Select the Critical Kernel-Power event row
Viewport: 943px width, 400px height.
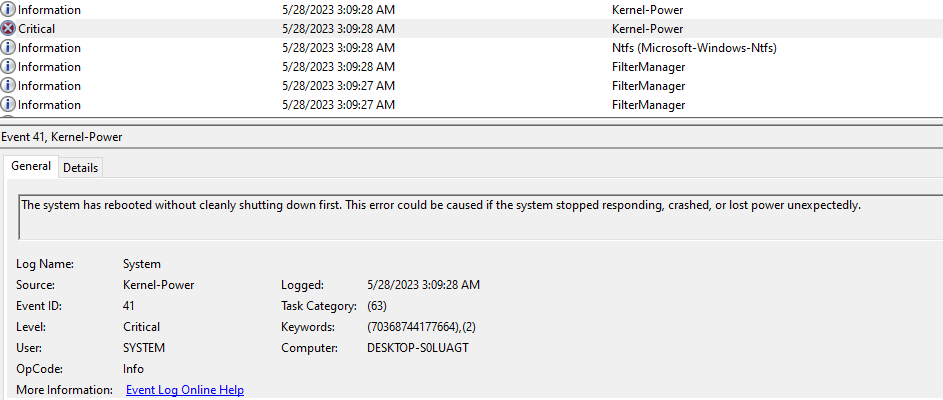(472, 28)
